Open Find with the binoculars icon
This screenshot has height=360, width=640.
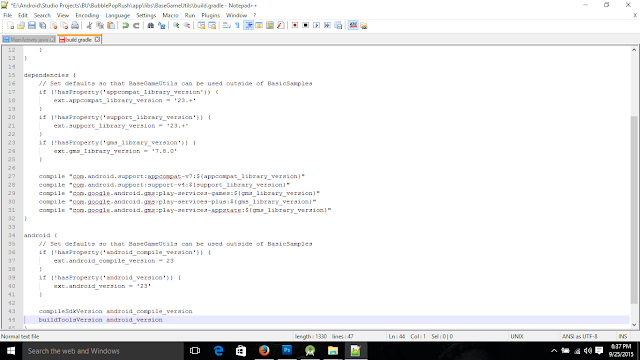(x=151, y=26)
